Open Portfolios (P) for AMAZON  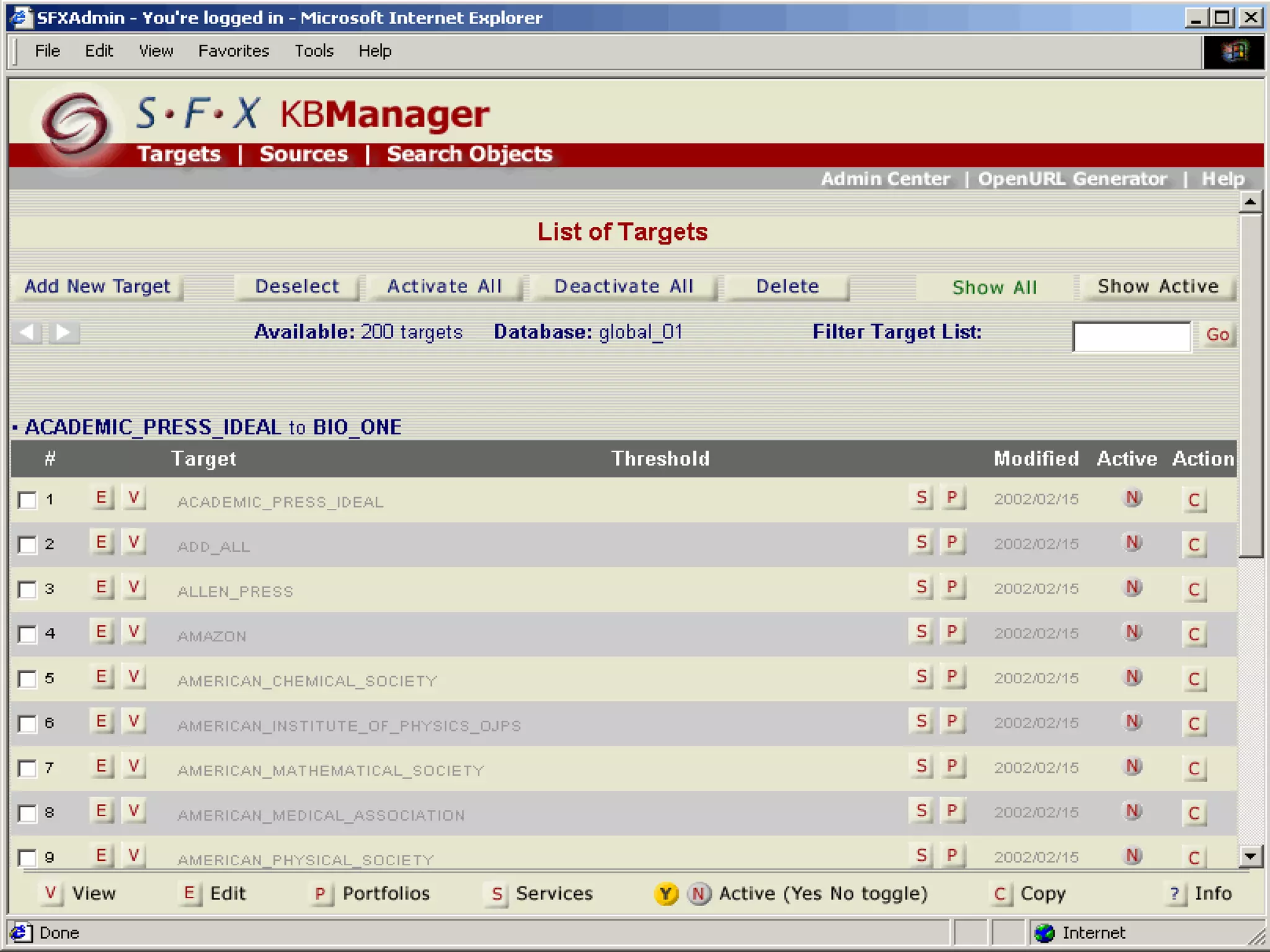tap(952, 632)
